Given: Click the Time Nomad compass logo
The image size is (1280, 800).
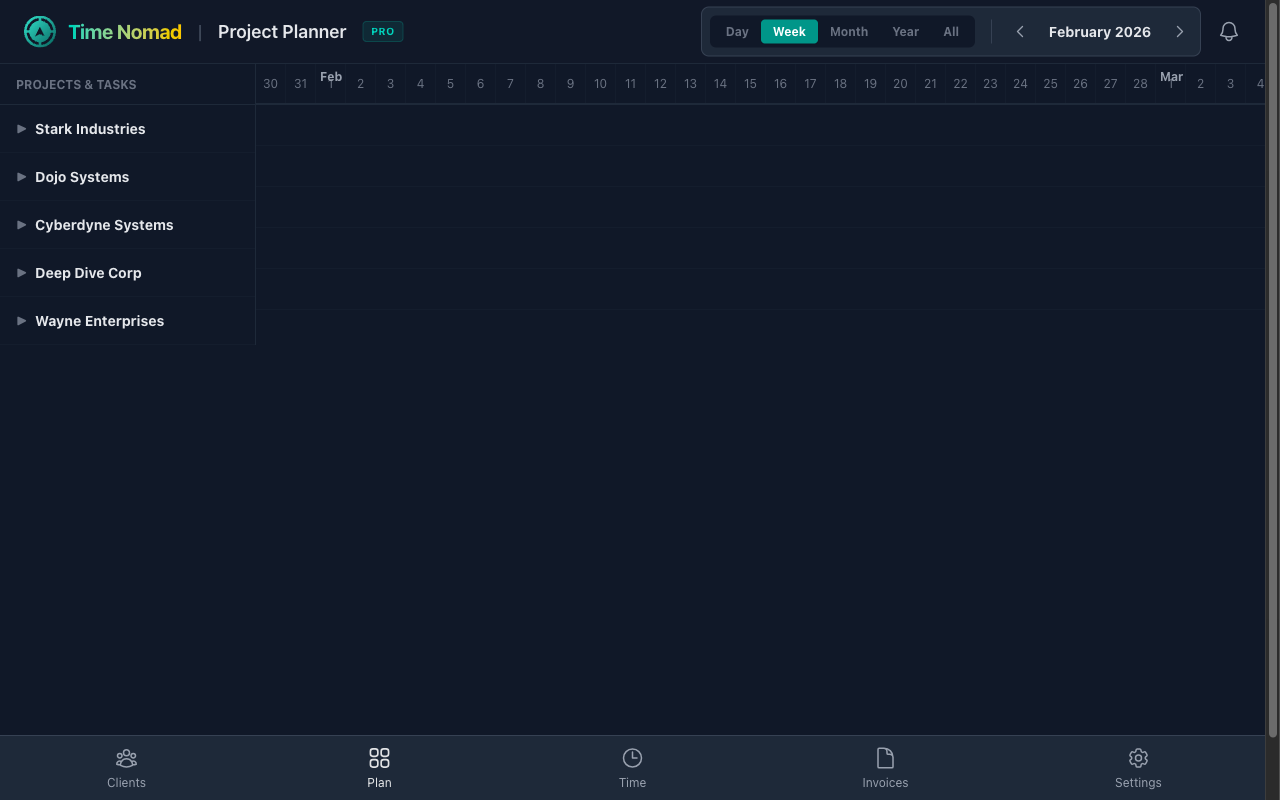Looking at the screenshot, I should 40,32.
